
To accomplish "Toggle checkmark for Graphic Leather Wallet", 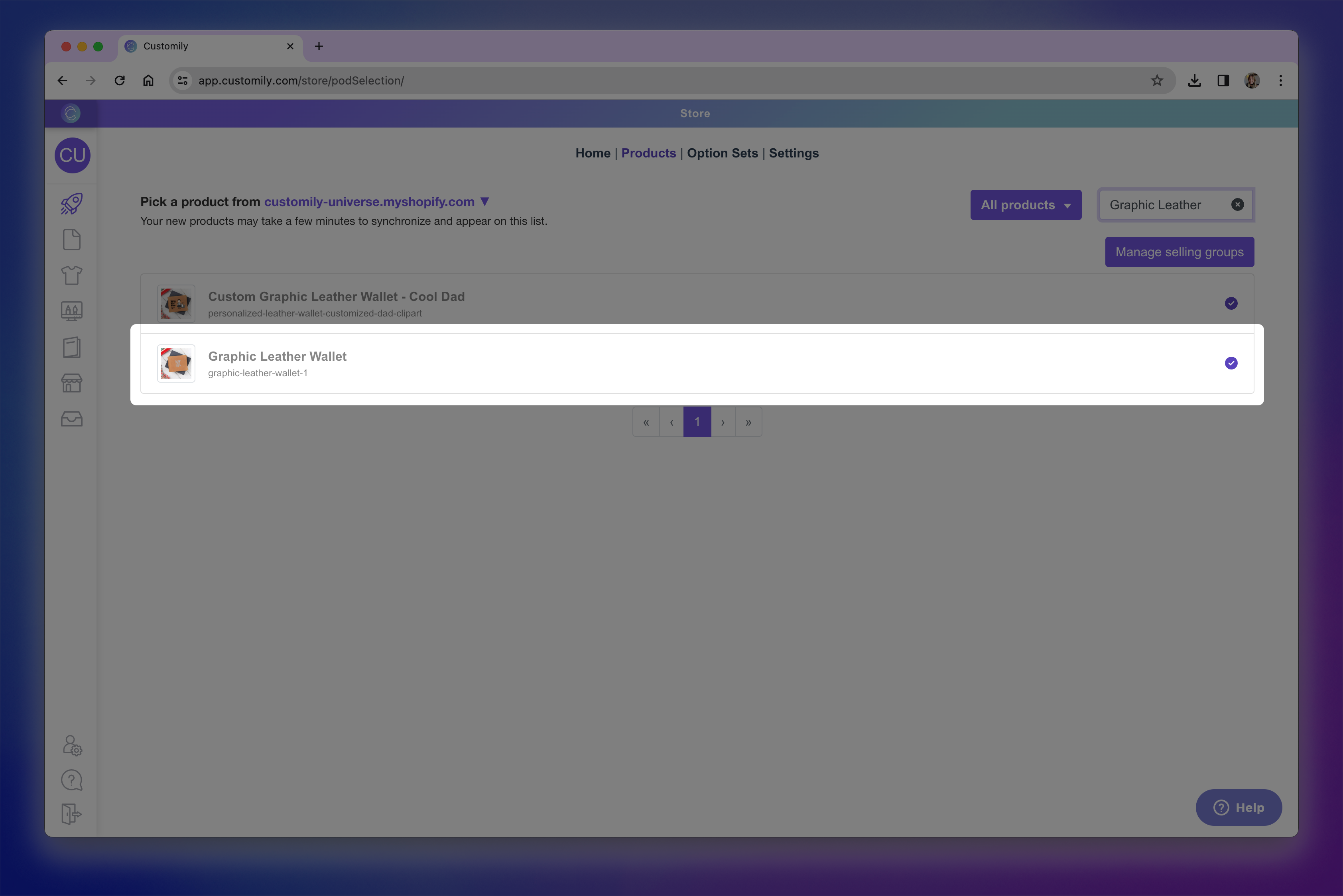I will coord(1231,364).
